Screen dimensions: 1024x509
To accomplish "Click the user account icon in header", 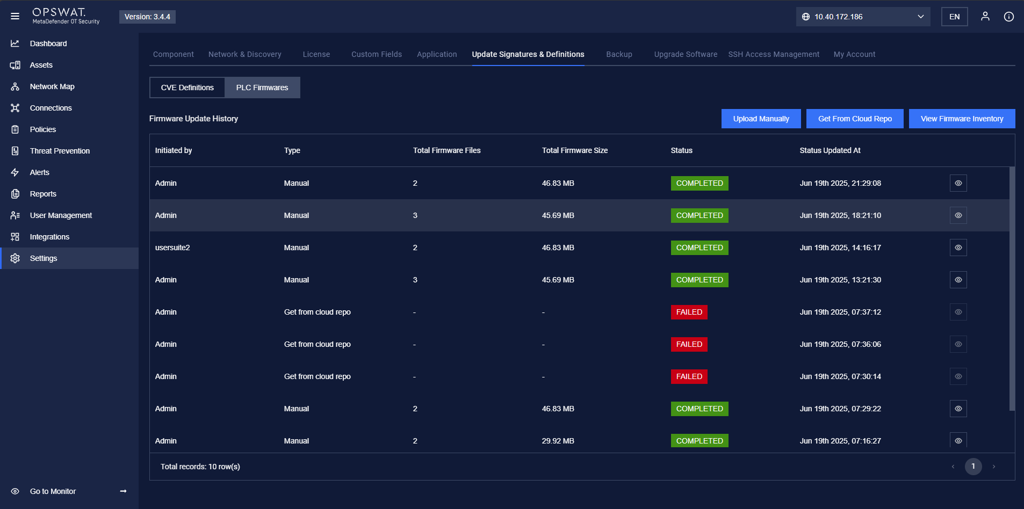I will click(985, 16).
